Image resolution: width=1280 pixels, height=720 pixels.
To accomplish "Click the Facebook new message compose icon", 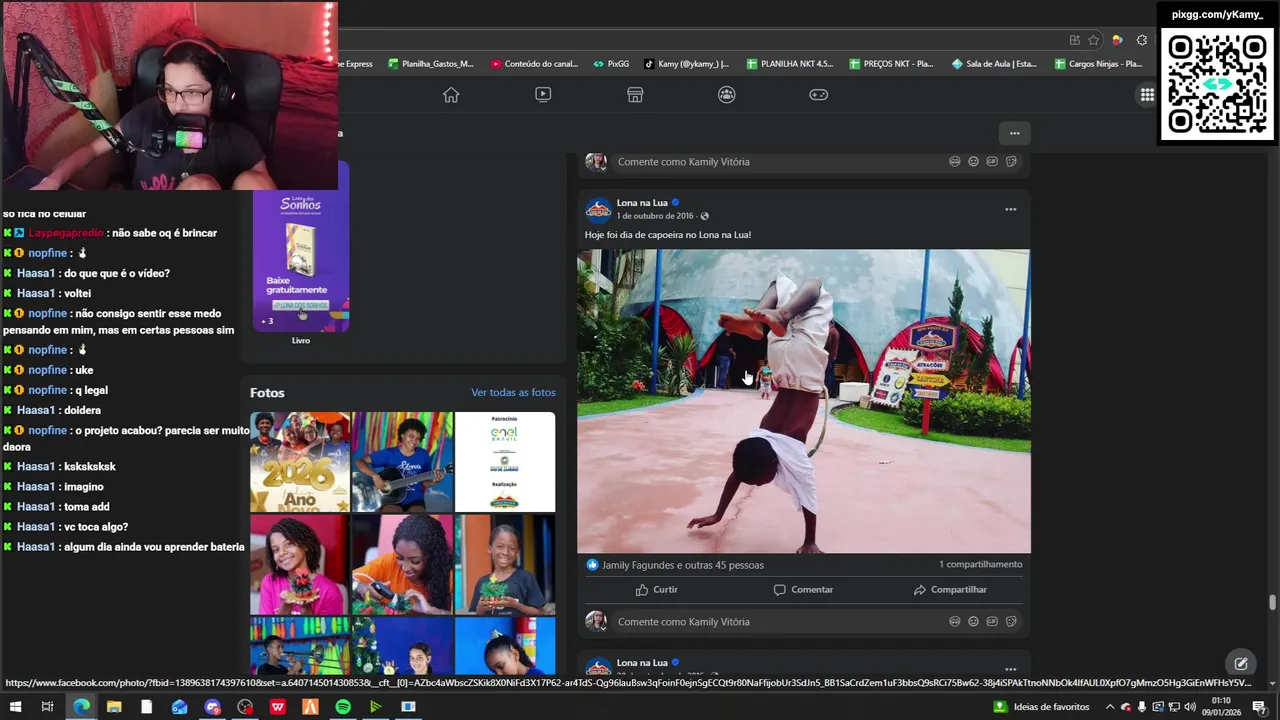I will (1241, 663).
